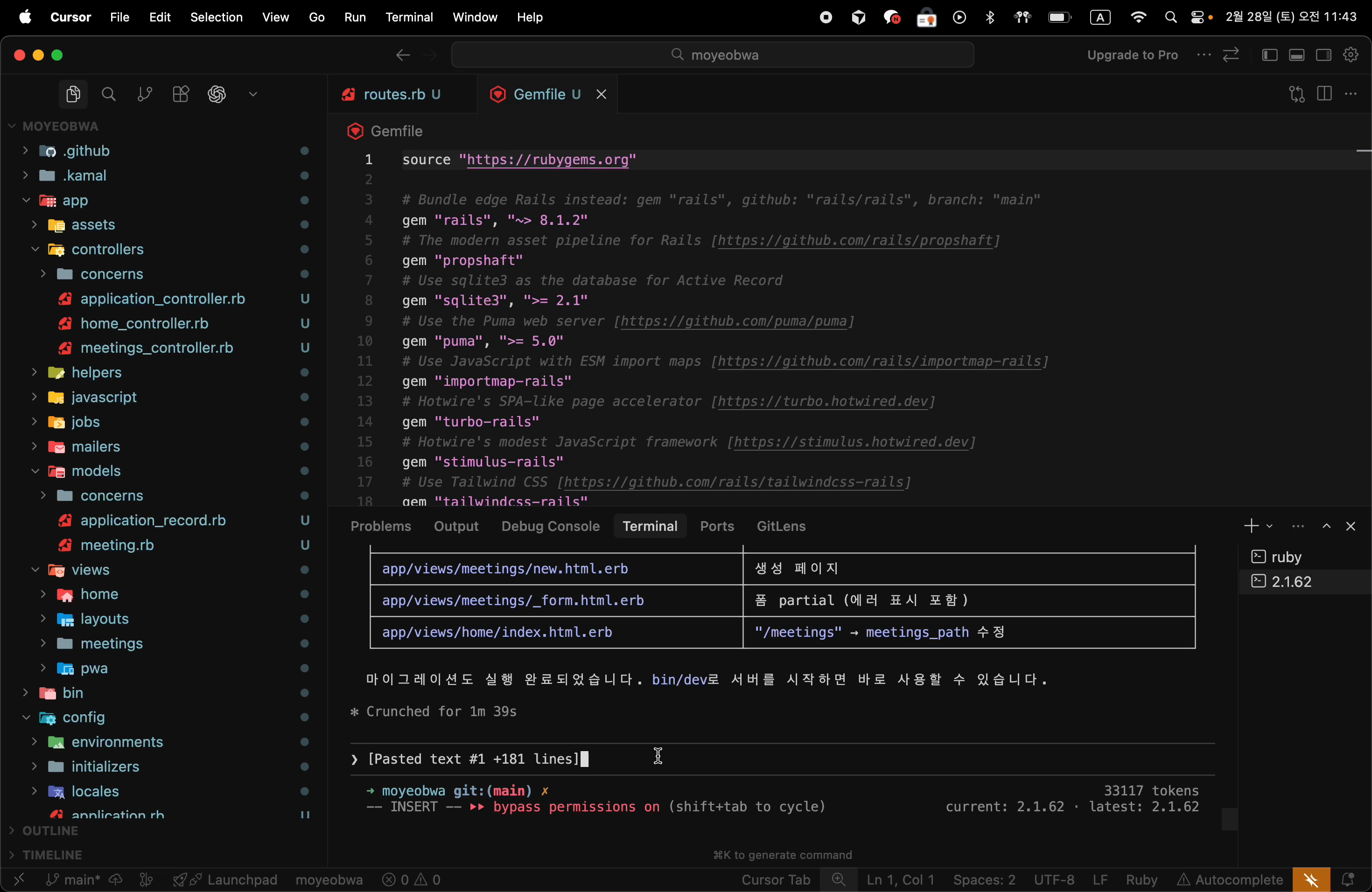Split the editor to the right

pos(1324,94)
